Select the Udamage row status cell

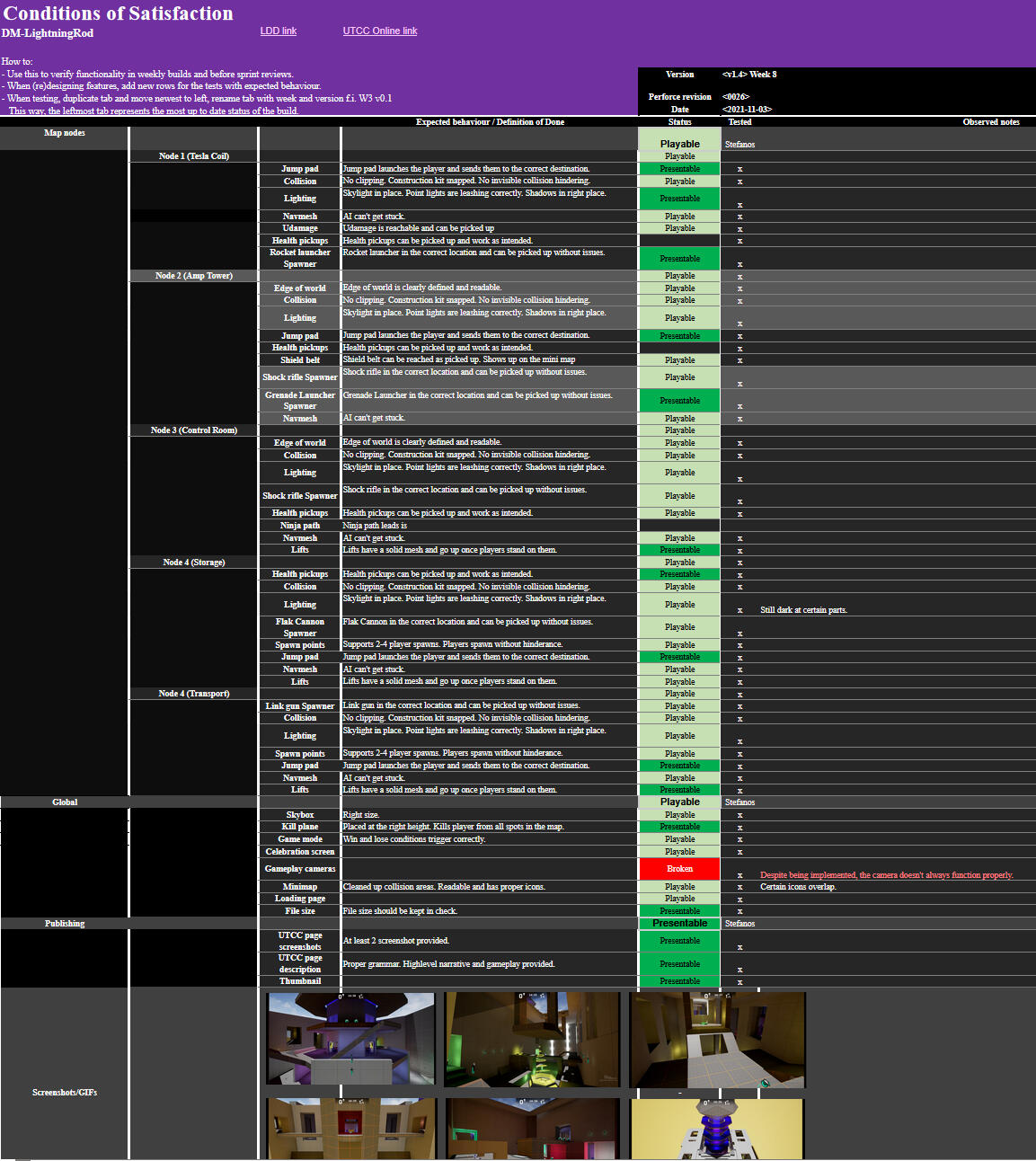[x=679, y=228]
